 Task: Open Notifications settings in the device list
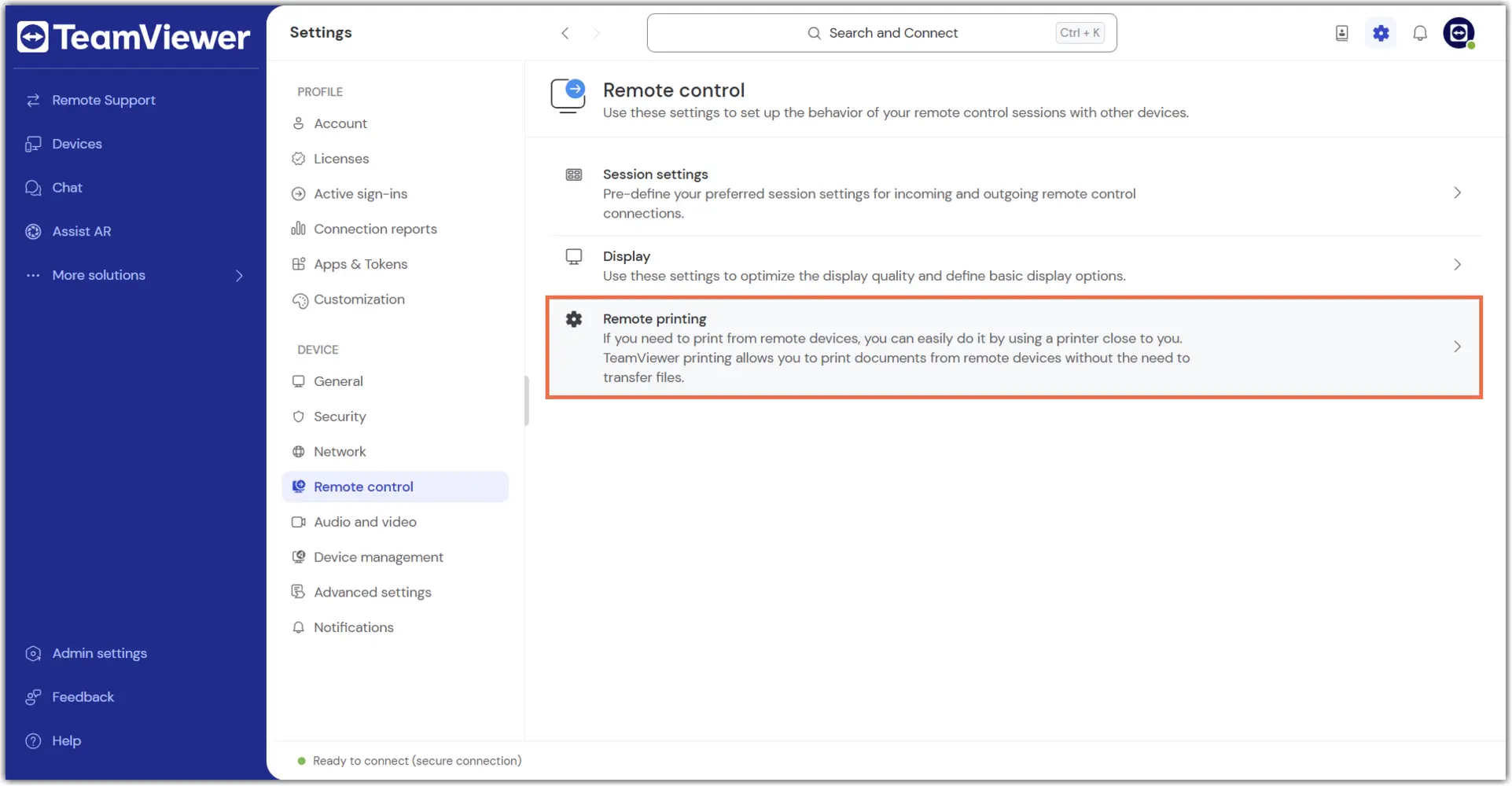353,627
